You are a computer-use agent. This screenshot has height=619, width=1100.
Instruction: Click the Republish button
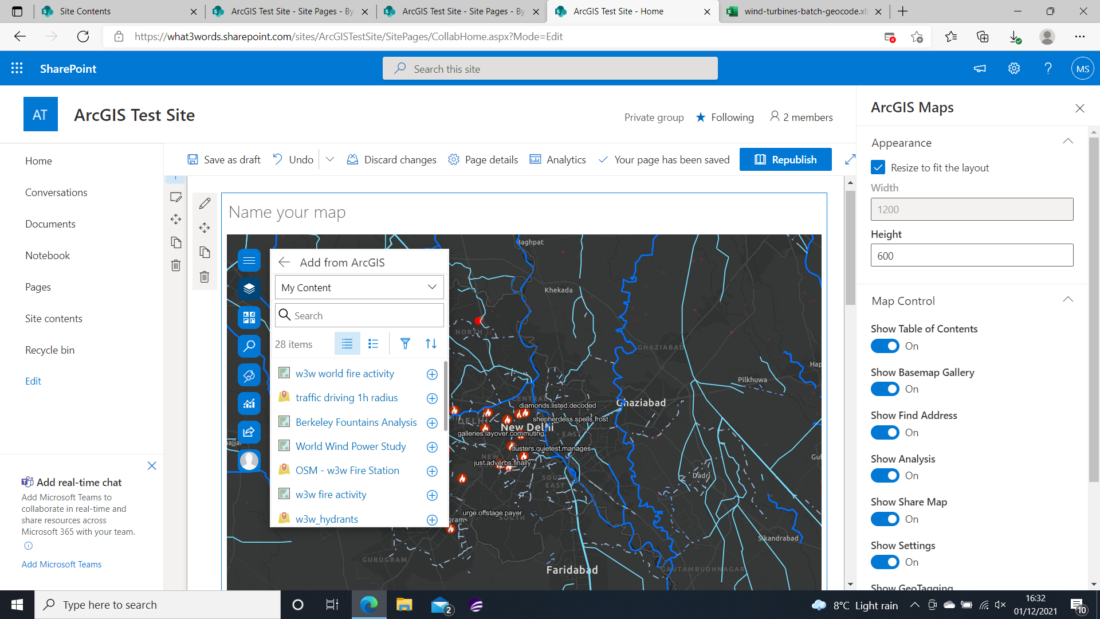(785, 159)
